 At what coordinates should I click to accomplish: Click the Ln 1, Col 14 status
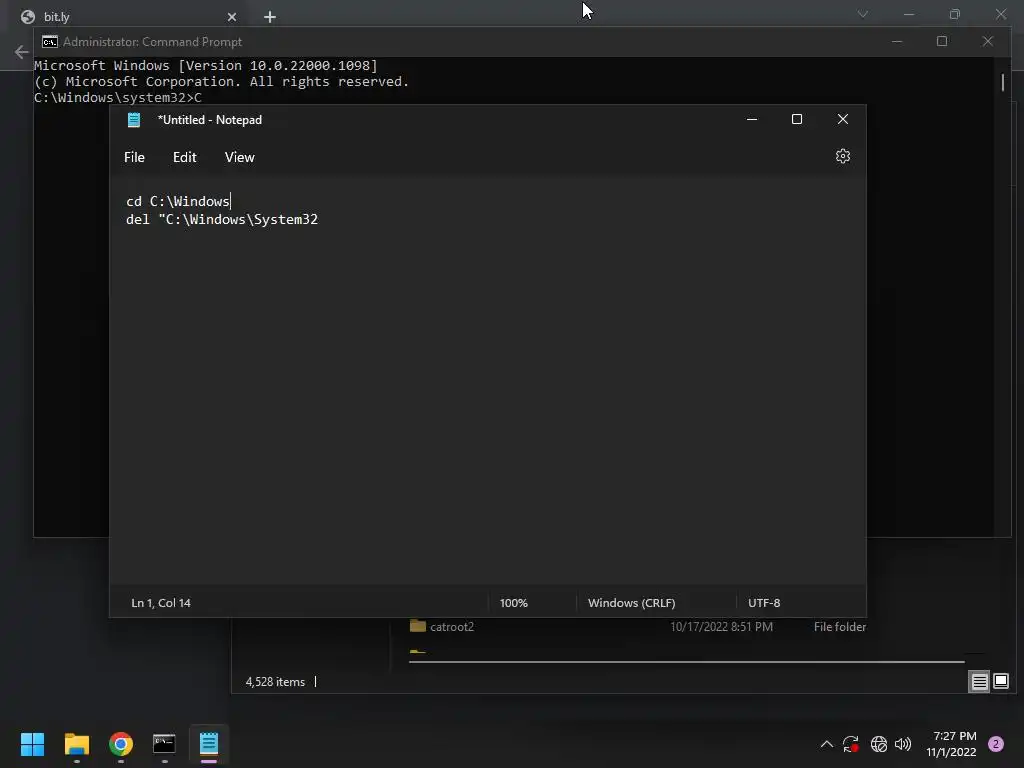pyautogui.click(x=161, y=603)
